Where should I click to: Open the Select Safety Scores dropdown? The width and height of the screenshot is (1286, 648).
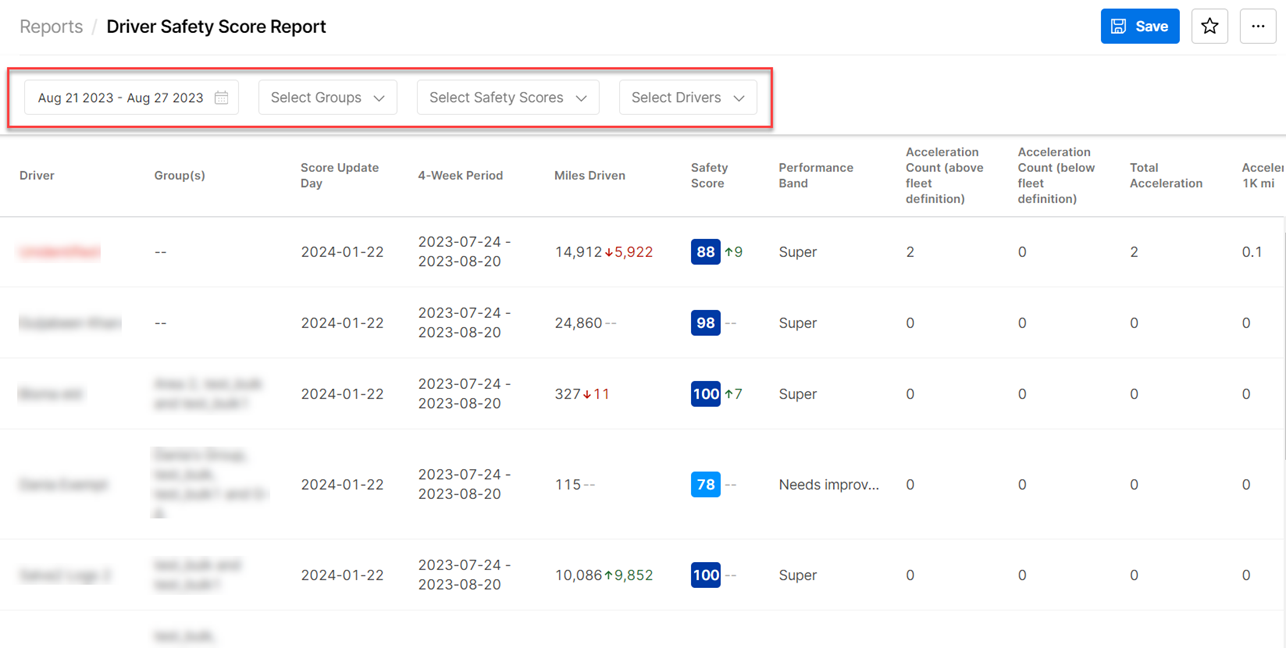[507, 98]
